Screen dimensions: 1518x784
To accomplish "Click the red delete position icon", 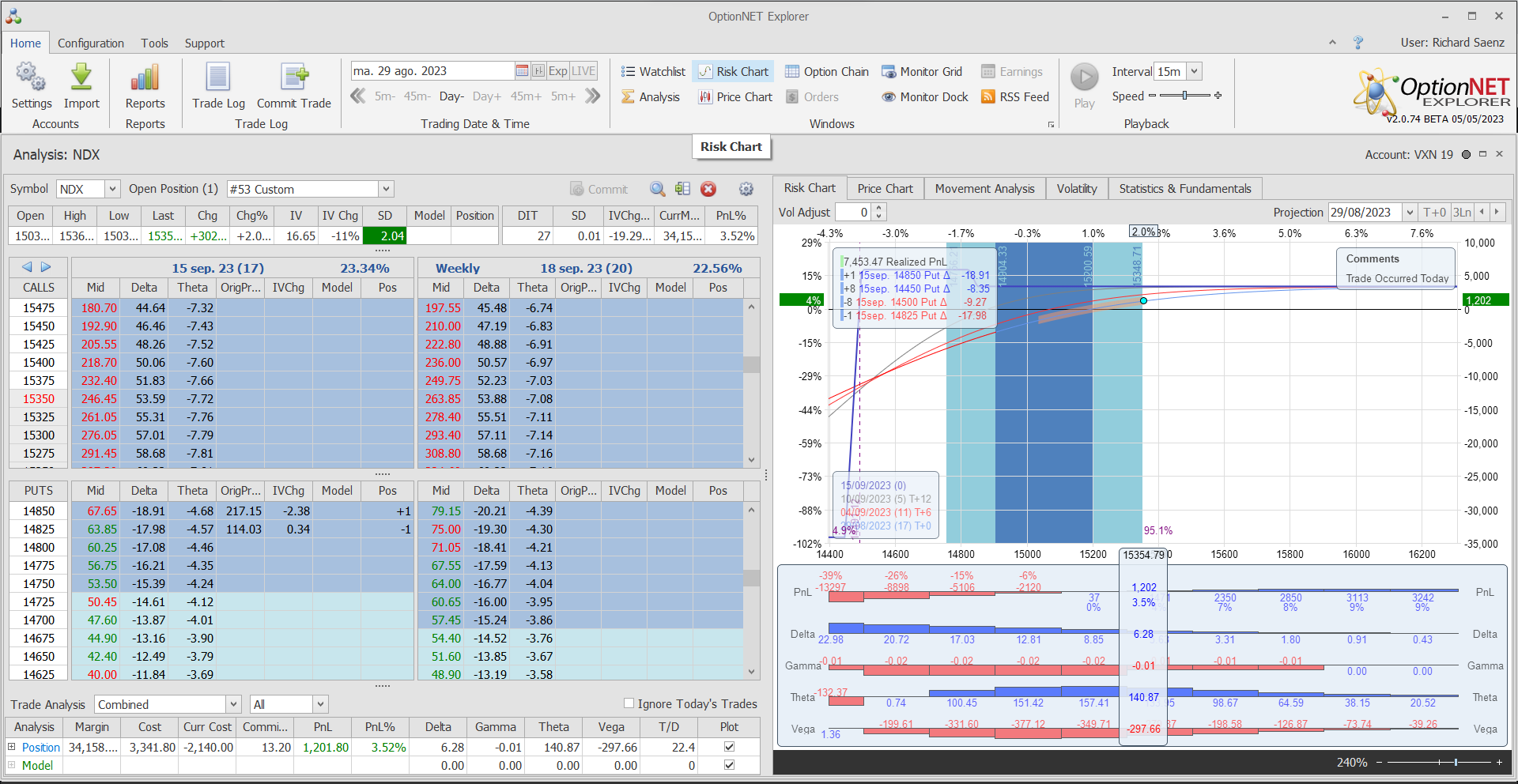I will coord(708,189).
